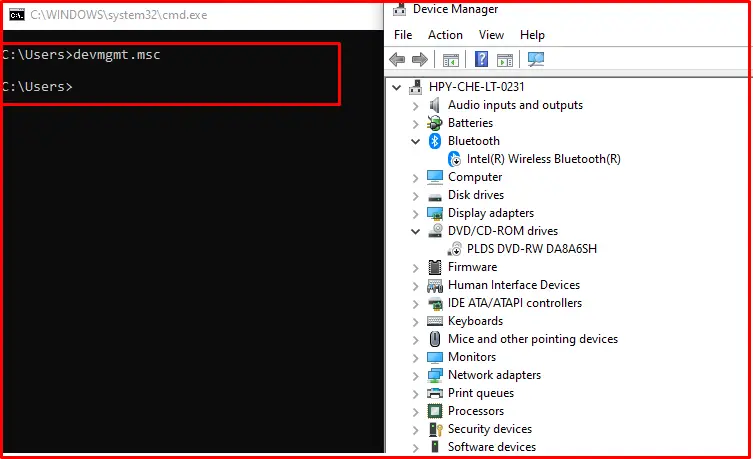The height and width of the screenshot is (459, 753).
Task: Open the View menu in Device Manager
Action: click(x=491, y=35)
